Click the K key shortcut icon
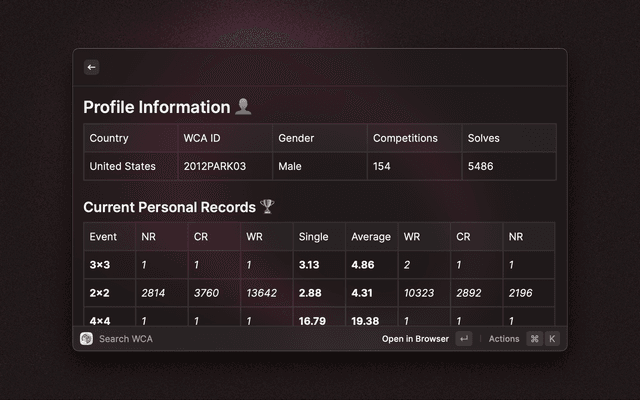This screenshot has height=400, width=640. point(551,339)
